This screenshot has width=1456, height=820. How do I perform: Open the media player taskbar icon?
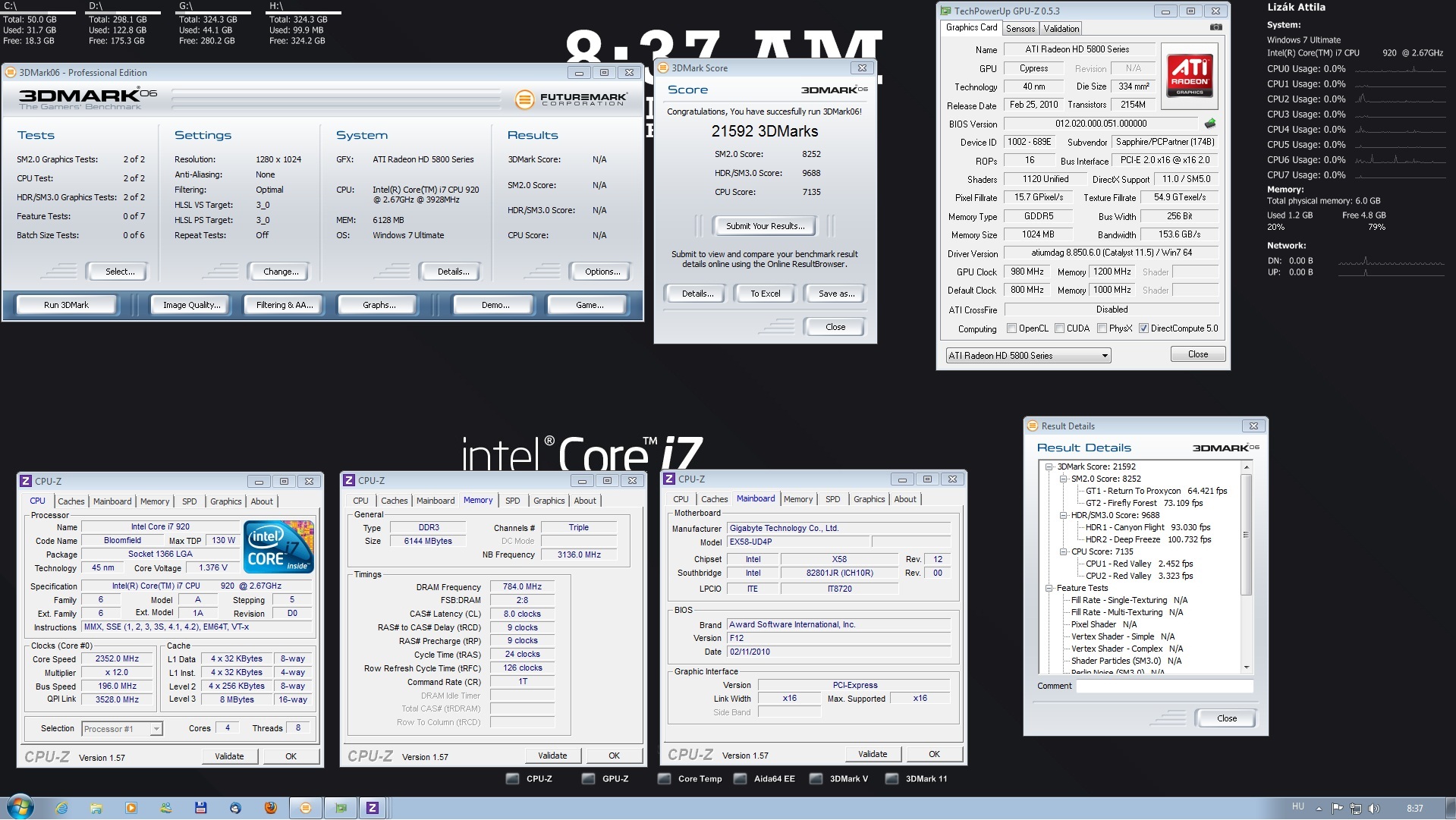pos(131,808)
